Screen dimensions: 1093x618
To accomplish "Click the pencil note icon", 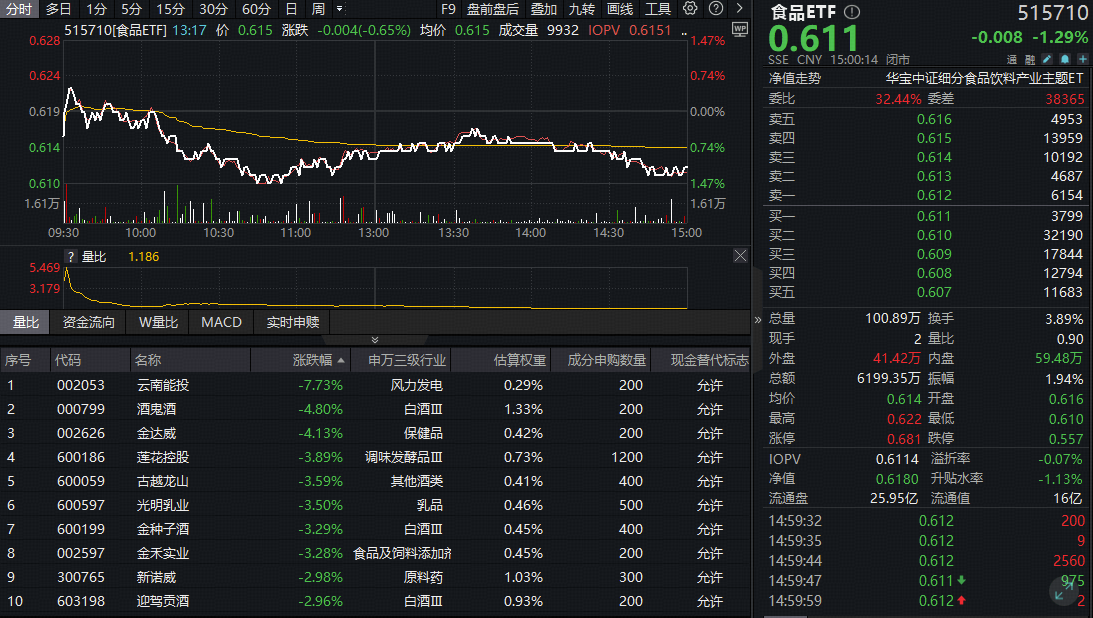I will coord(1046,60).
